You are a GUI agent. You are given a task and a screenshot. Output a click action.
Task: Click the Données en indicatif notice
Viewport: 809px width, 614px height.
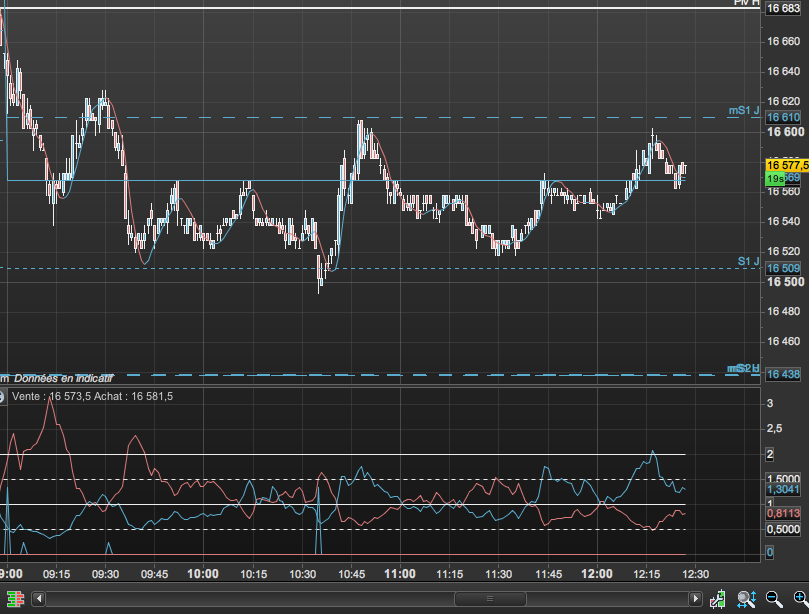[63, 379]
